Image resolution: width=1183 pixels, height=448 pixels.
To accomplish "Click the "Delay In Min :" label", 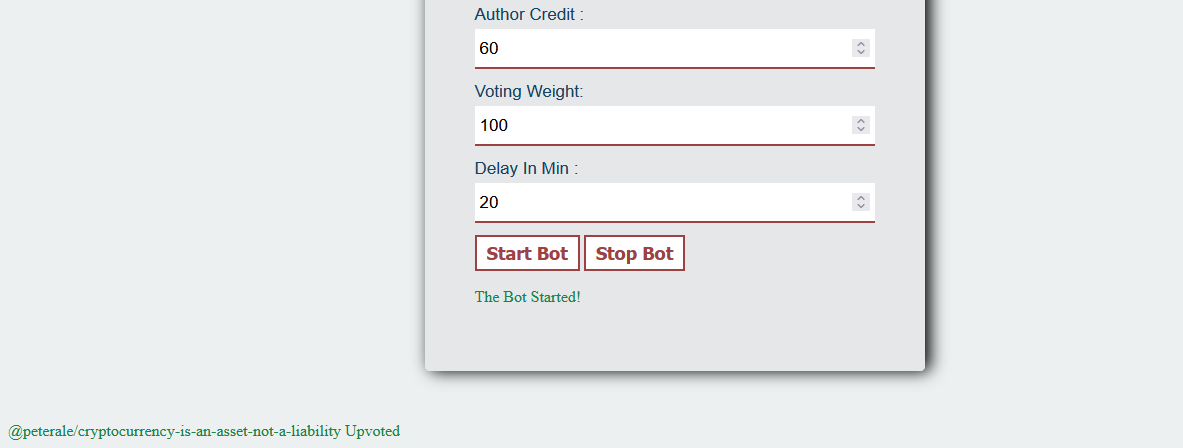I will [x=526, y=168].
